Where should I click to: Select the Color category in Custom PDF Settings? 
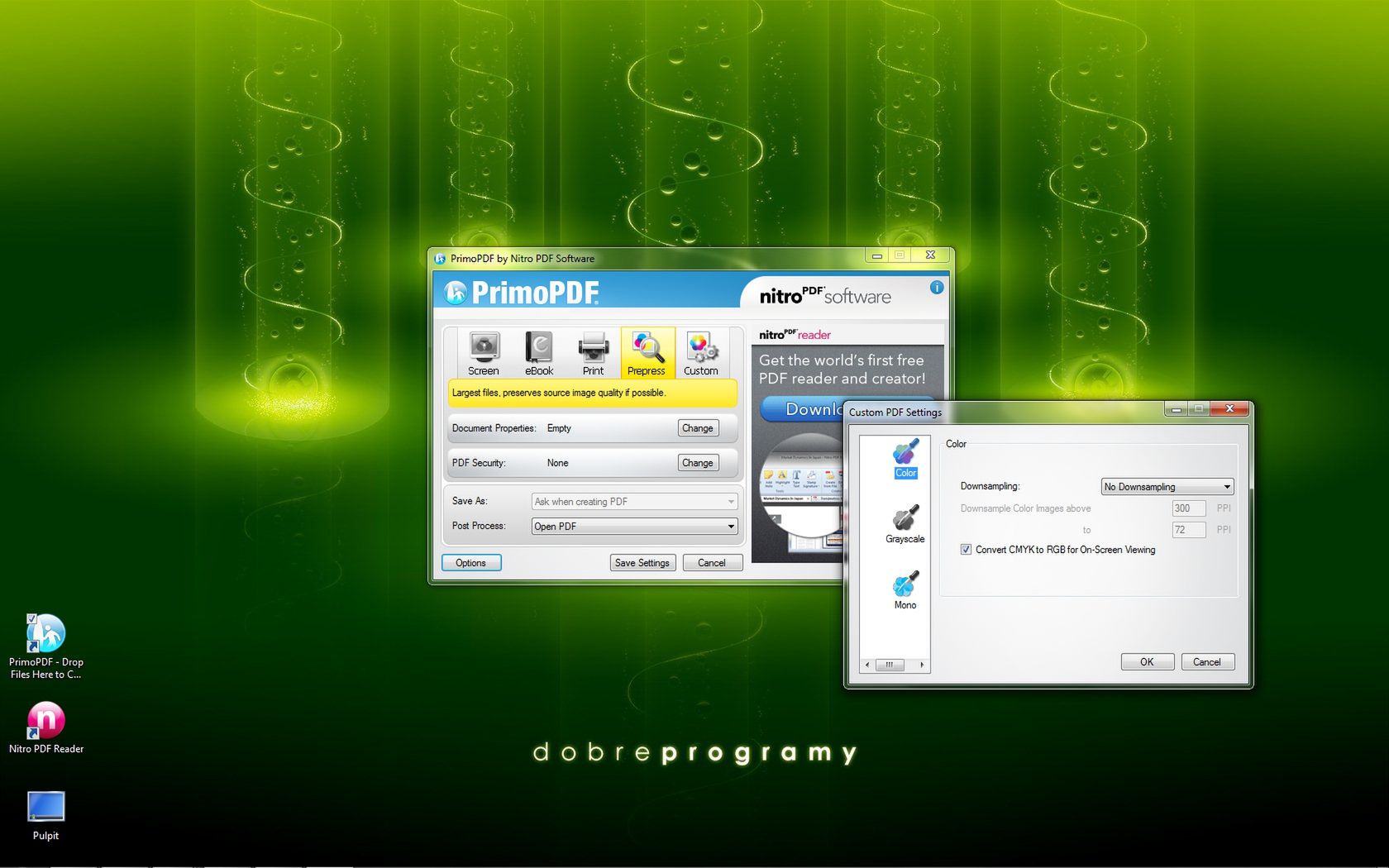[x=905, y=460]
